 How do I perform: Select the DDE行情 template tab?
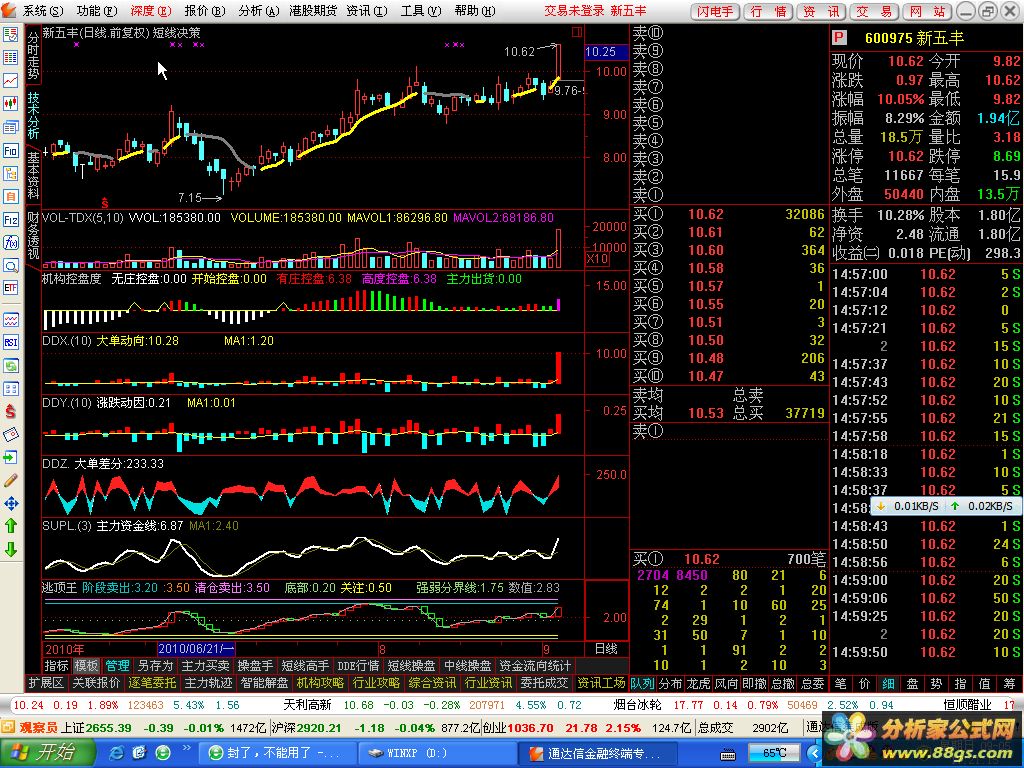(358, 665)
